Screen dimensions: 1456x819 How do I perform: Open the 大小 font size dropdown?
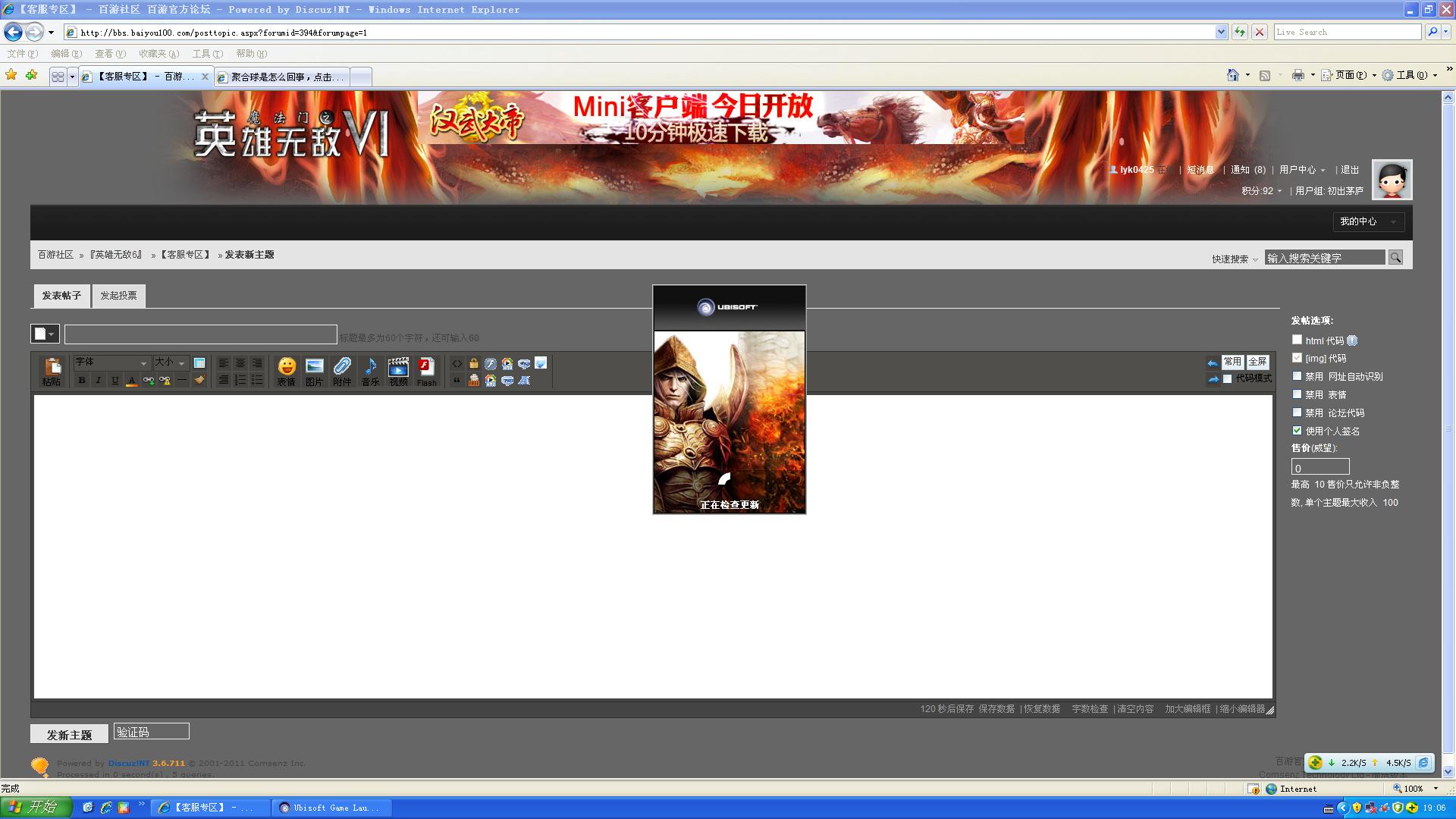click(170, 363)
